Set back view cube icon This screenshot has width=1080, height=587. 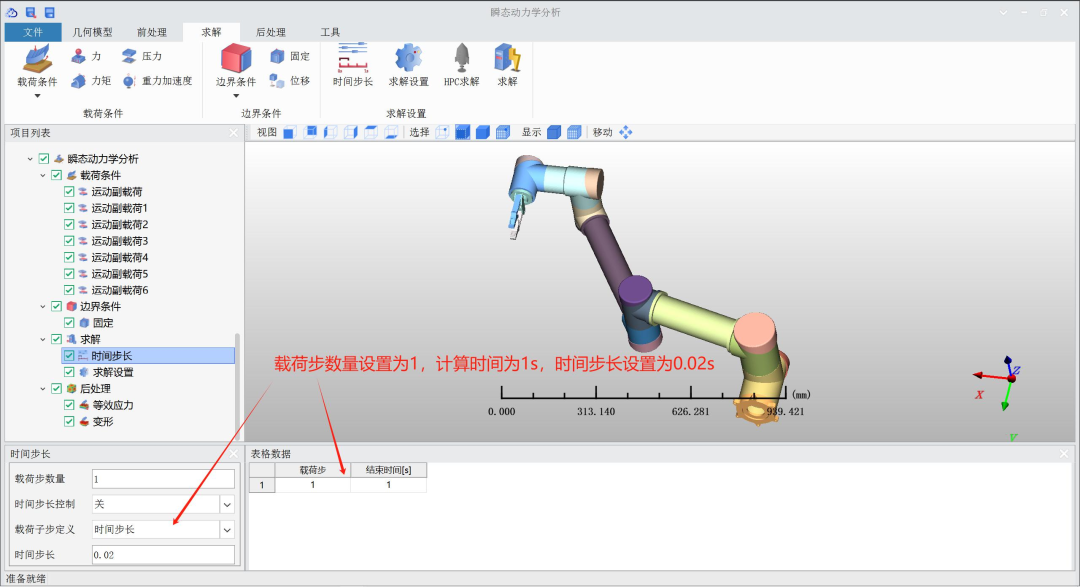(311, 132)
